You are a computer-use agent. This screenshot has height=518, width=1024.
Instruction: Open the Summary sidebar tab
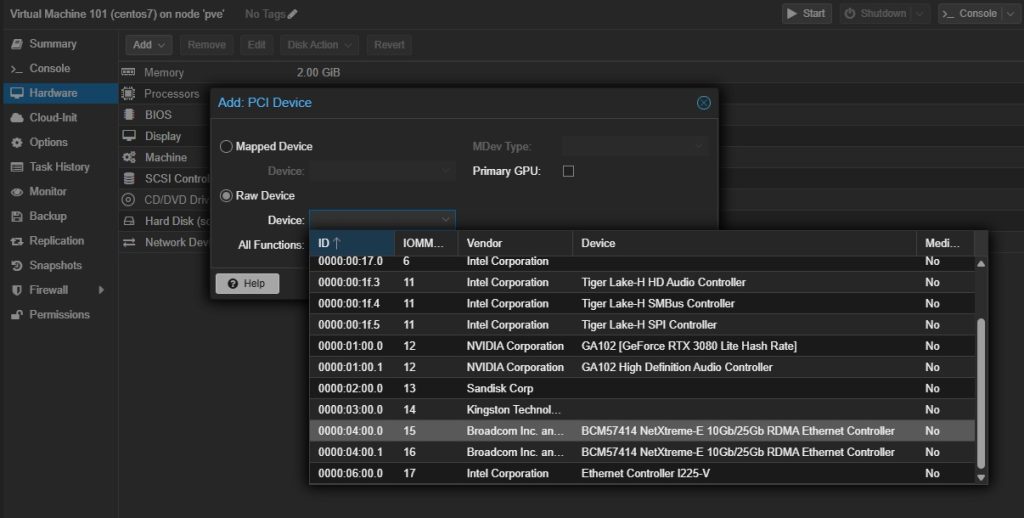(59, 44)
